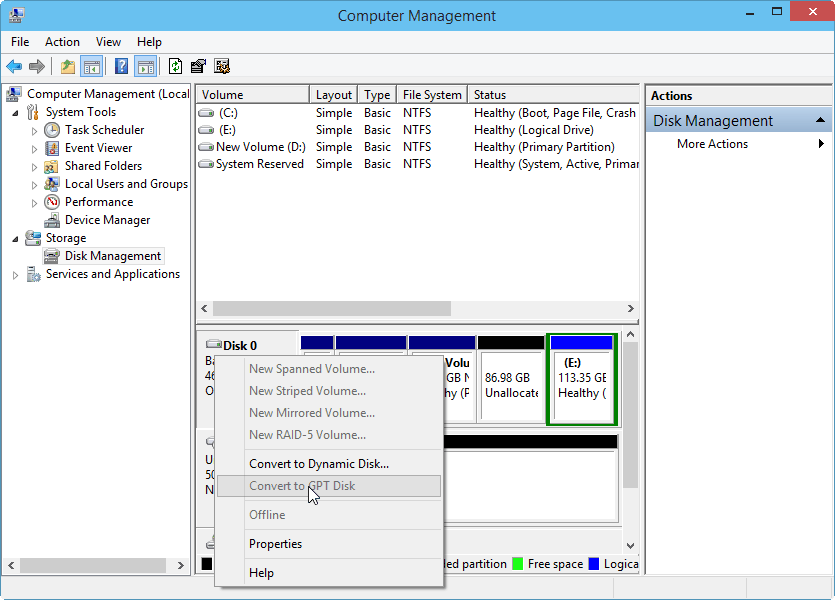
Task: Choose Convert to Dynamic Disk from context menu
Action: click(x=318, y=463)
